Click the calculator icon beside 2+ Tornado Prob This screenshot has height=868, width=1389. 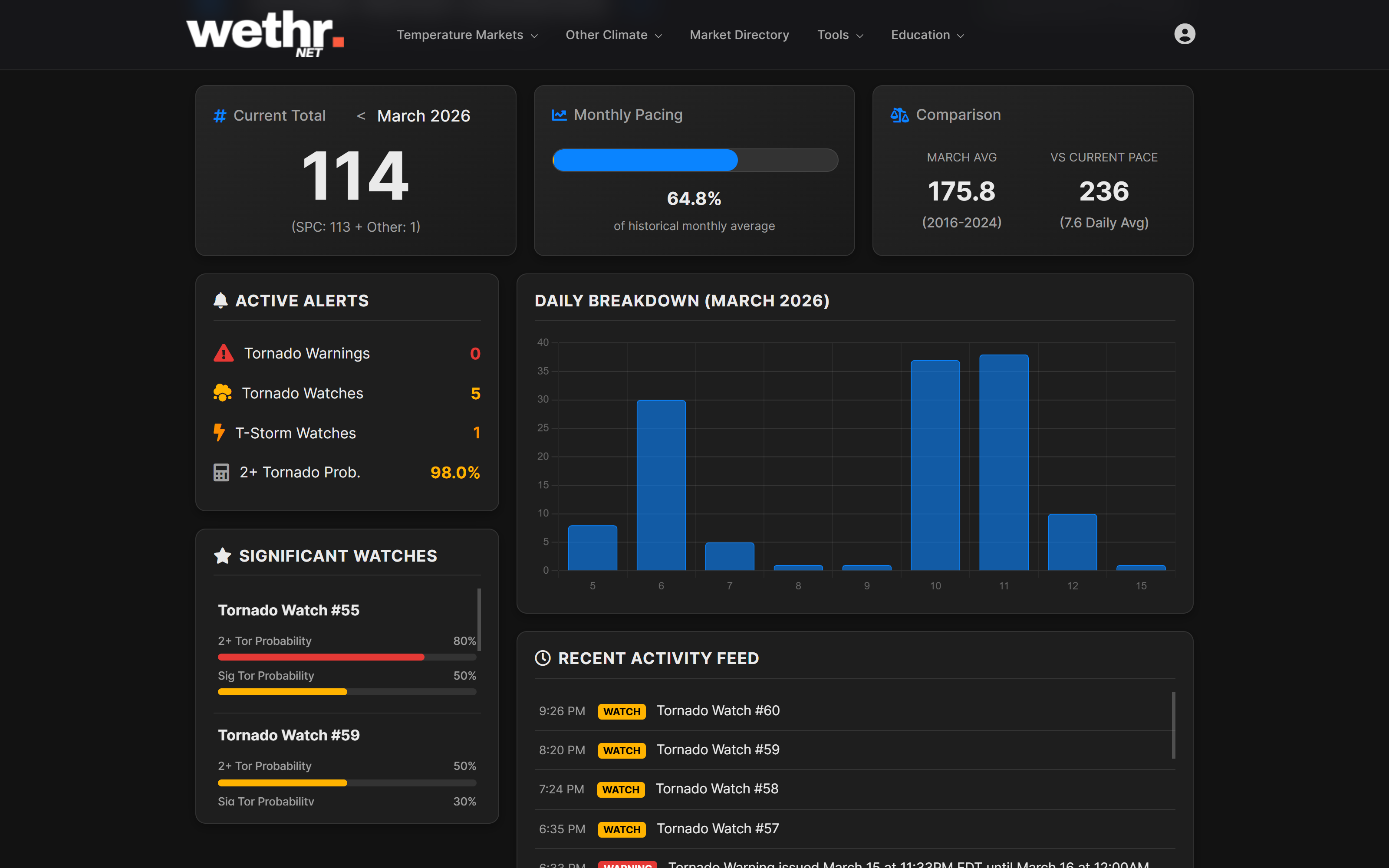[222, 472]
